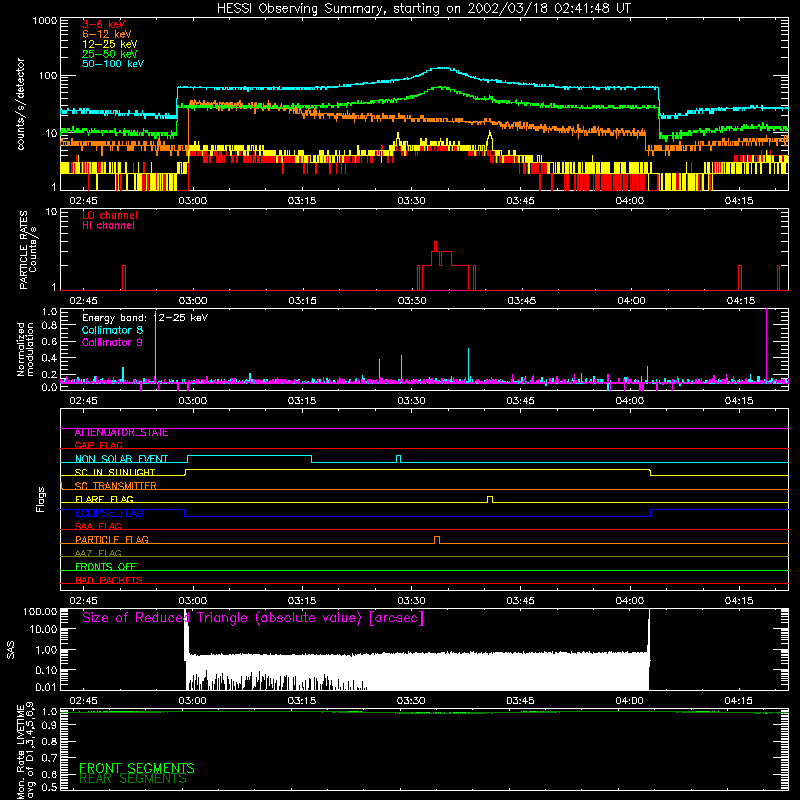Screen dimensions: 800x800
Task: Click the short NON_SOLAR_EVENT pulse near 03:28
Action: (x=398, y=459)
